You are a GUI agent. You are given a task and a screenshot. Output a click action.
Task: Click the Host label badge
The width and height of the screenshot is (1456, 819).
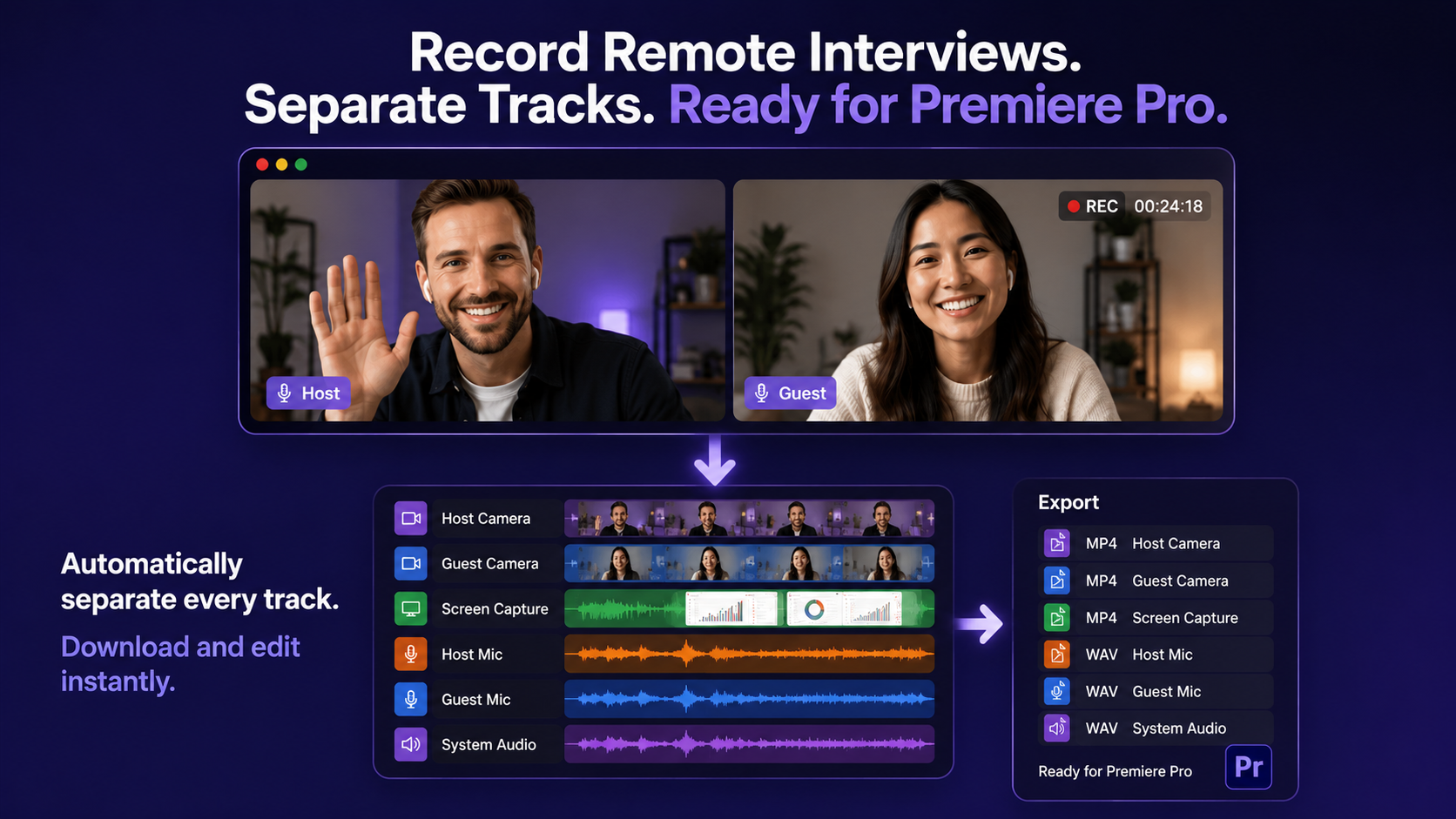[x=308, y=393]
